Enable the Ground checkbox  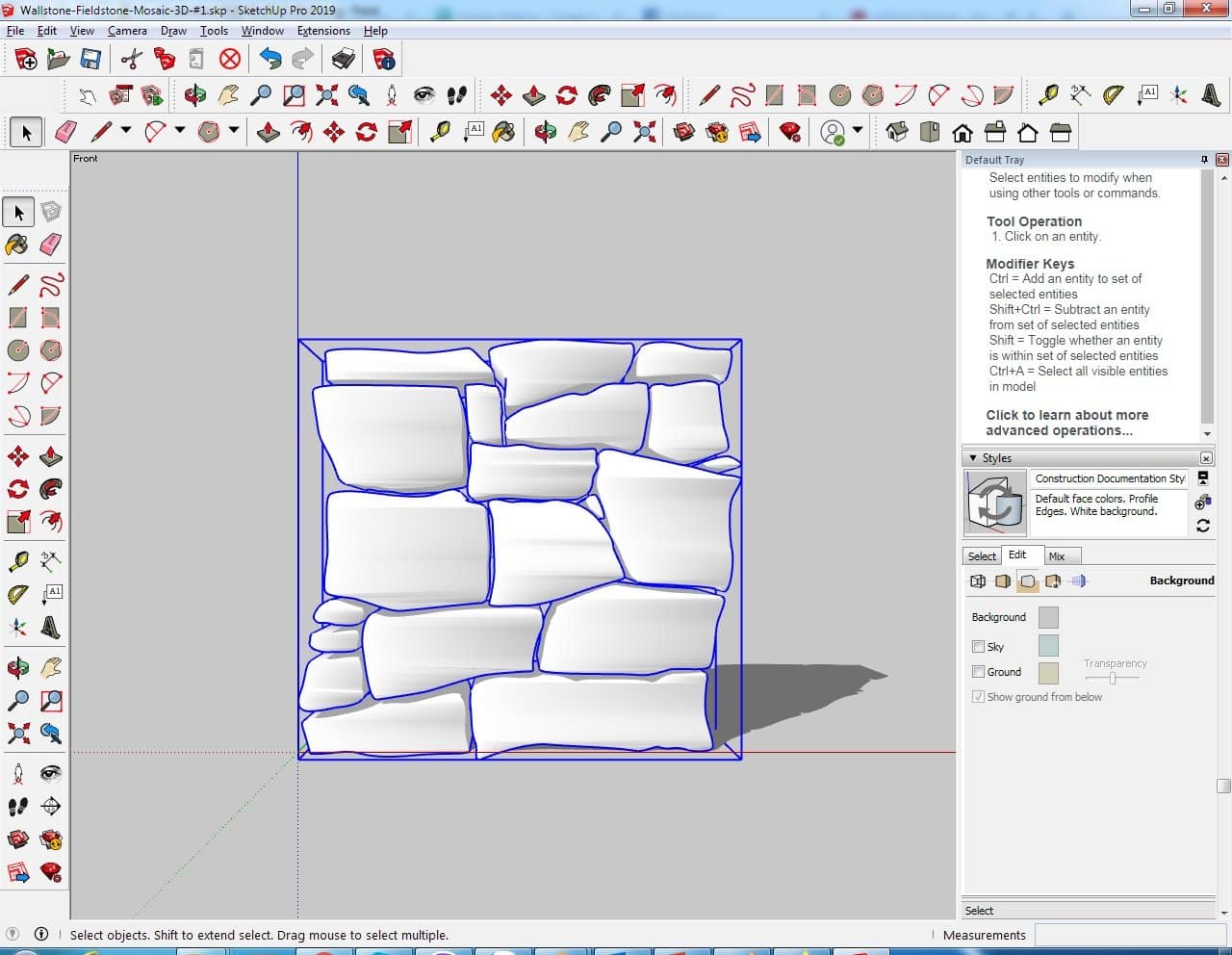(978, 672)
